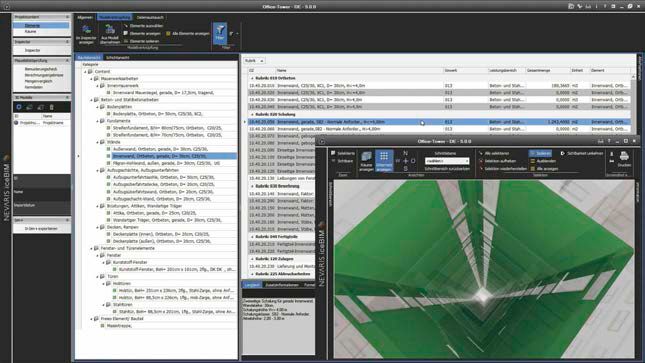This screenshot has width=645, height=363.
Task: Click the second icon in the 3D Modelle toolbar
Action: (x=30, y=107)
